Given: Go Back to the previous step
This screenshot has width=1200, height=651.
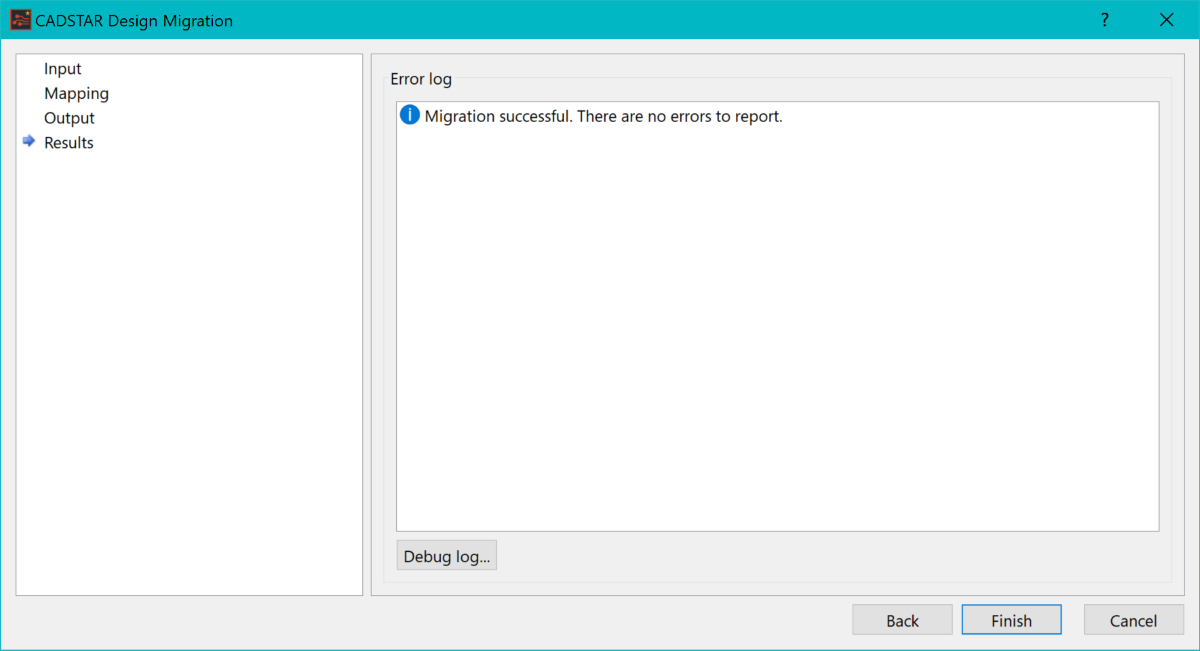Looking at the screenshot, I should [x=902, y=620].
